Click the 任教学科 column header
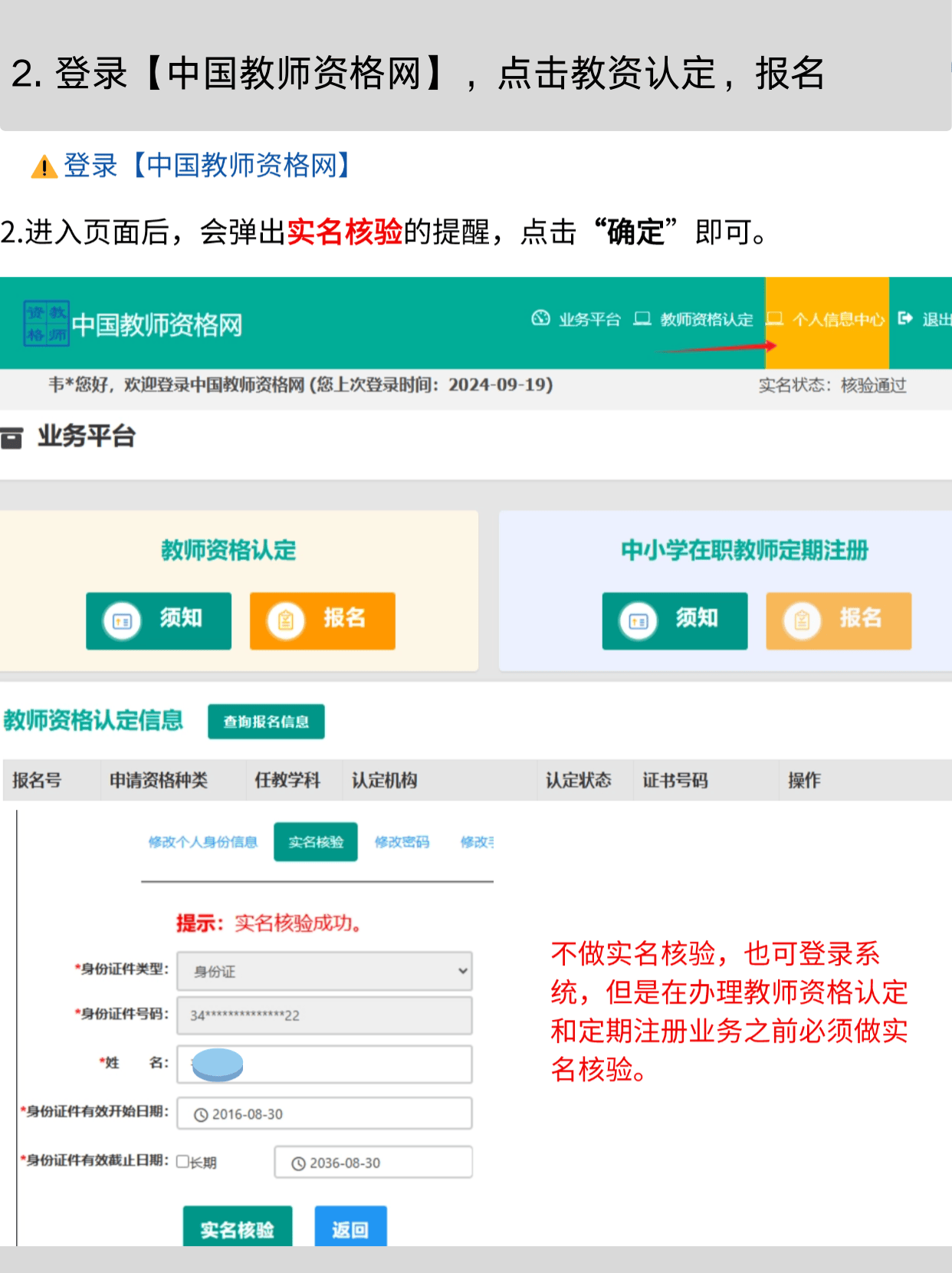 point(287,781)
